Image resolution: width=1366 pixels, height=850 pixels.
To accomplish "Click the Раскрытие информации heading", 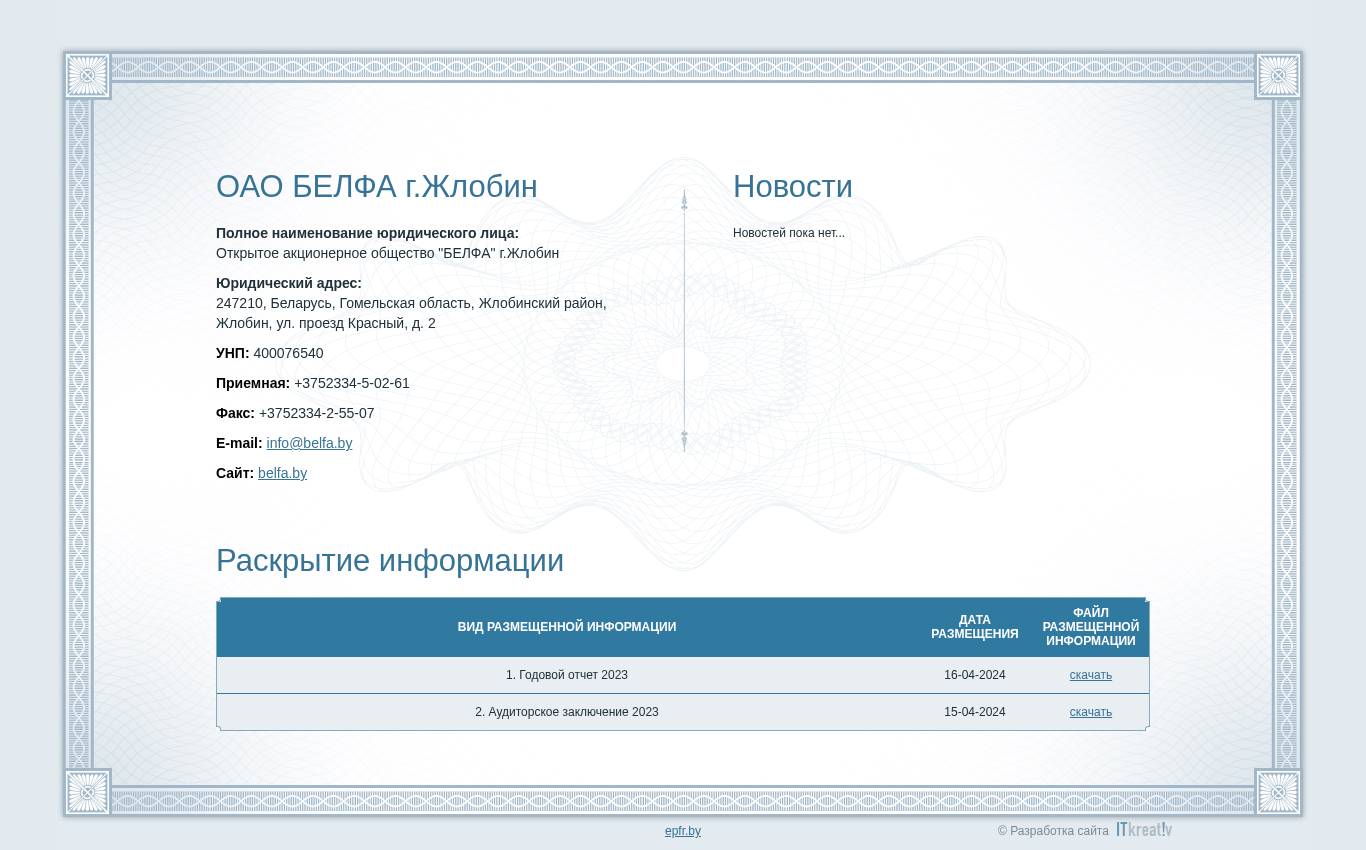I will [x=390, y=561].
